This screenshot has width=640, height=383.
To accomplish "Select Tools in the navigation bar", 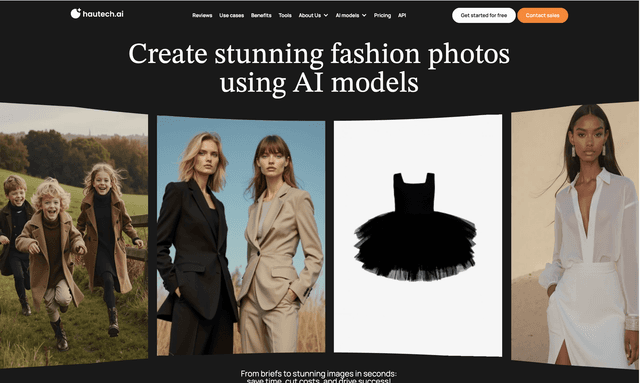I will coord(285,16).
